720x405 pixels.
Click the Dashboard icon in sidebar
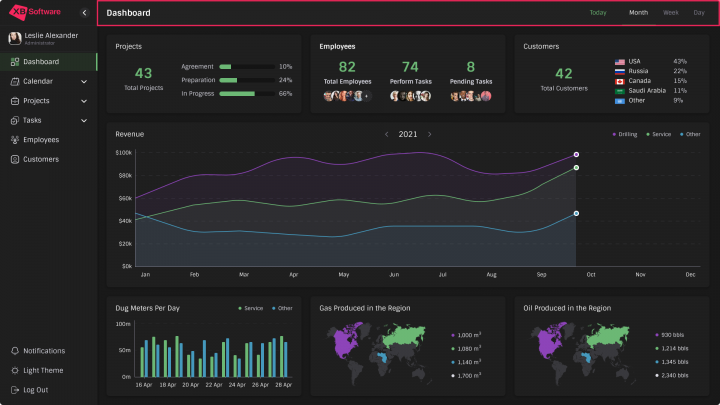pos(15,62)
